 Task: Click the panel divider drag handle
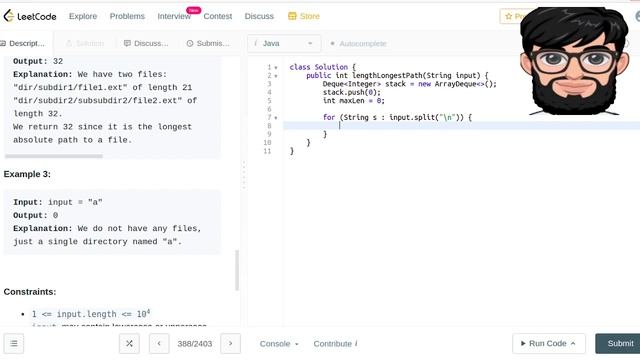pyautogui.click(x=244, y=176)
